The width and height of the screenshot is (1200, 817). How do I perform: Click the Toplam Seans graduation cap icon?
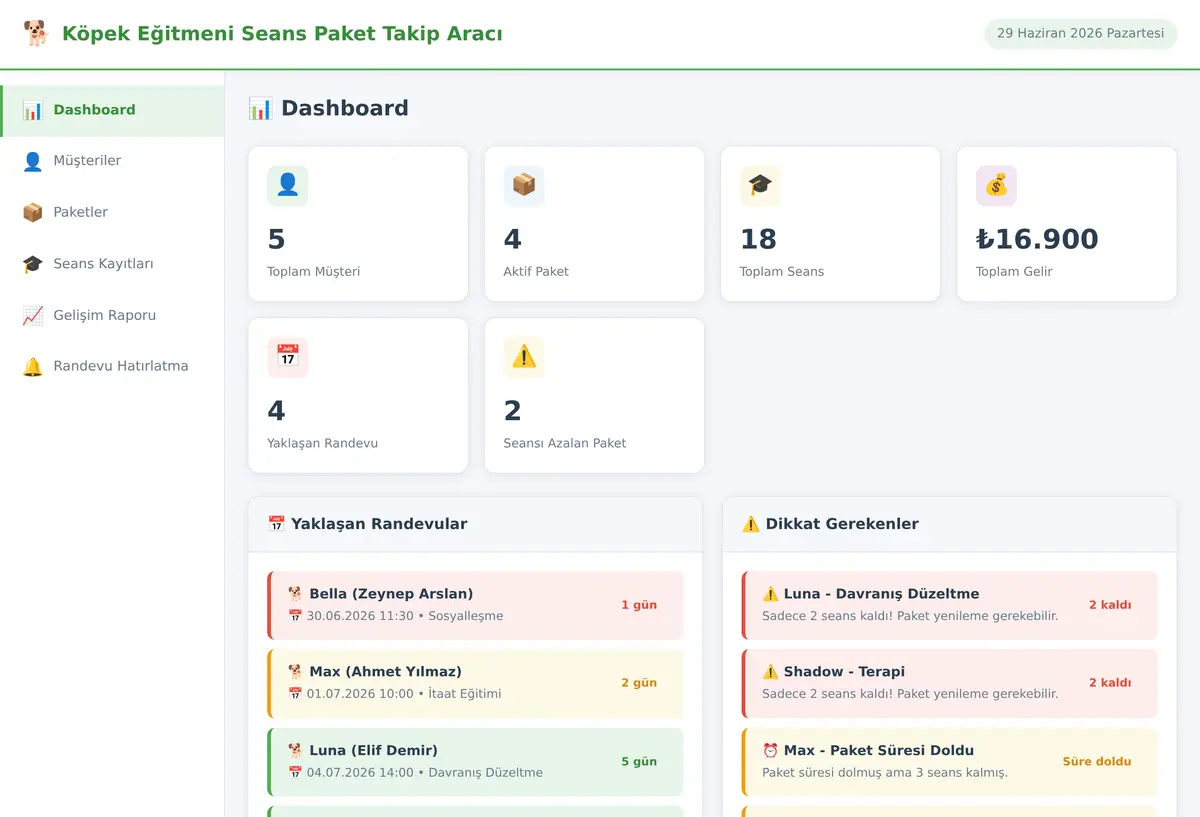click(x=760, y=186)
